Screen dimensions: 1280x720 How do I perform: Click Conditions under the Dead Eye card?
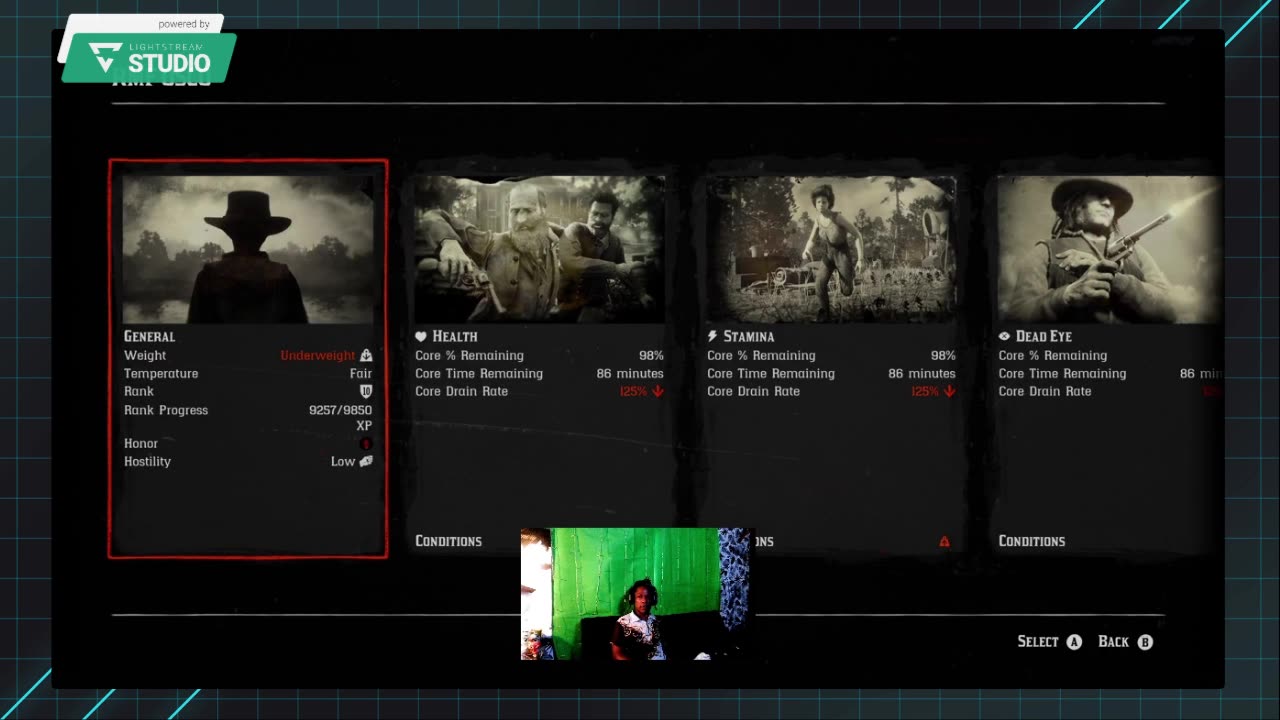tap(1031, 541)
